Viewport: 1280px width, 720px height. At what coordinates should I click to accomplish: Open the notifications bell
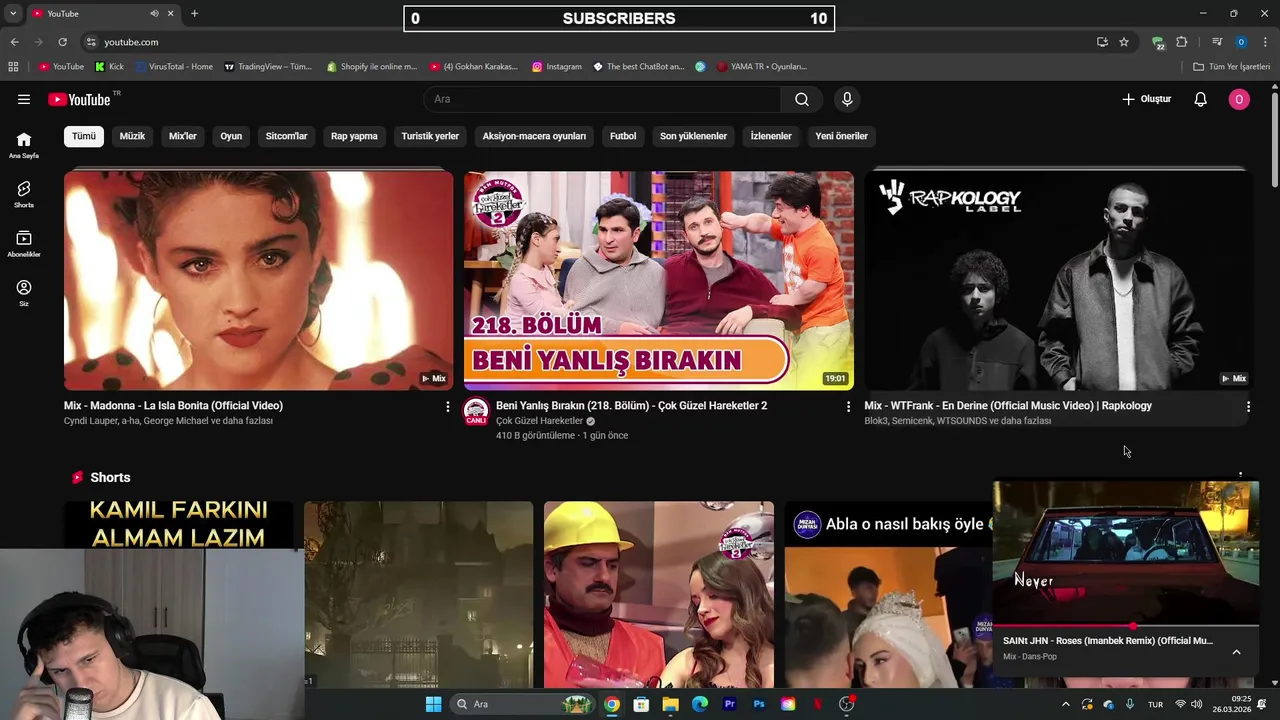[1201, 99]
